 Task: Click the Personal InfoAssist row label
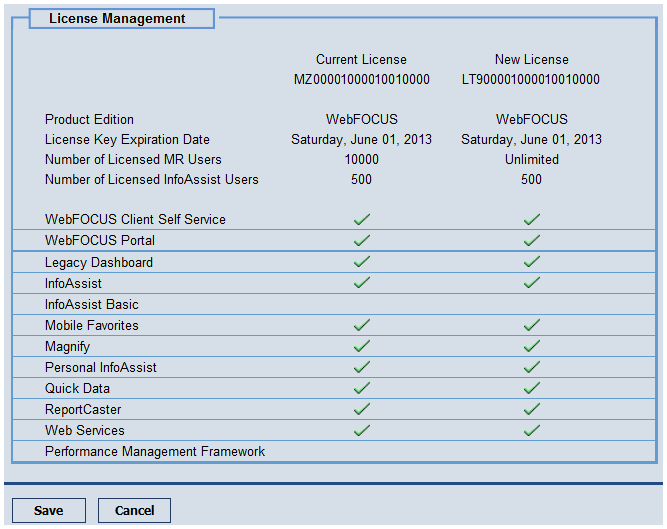pos(101,367)
